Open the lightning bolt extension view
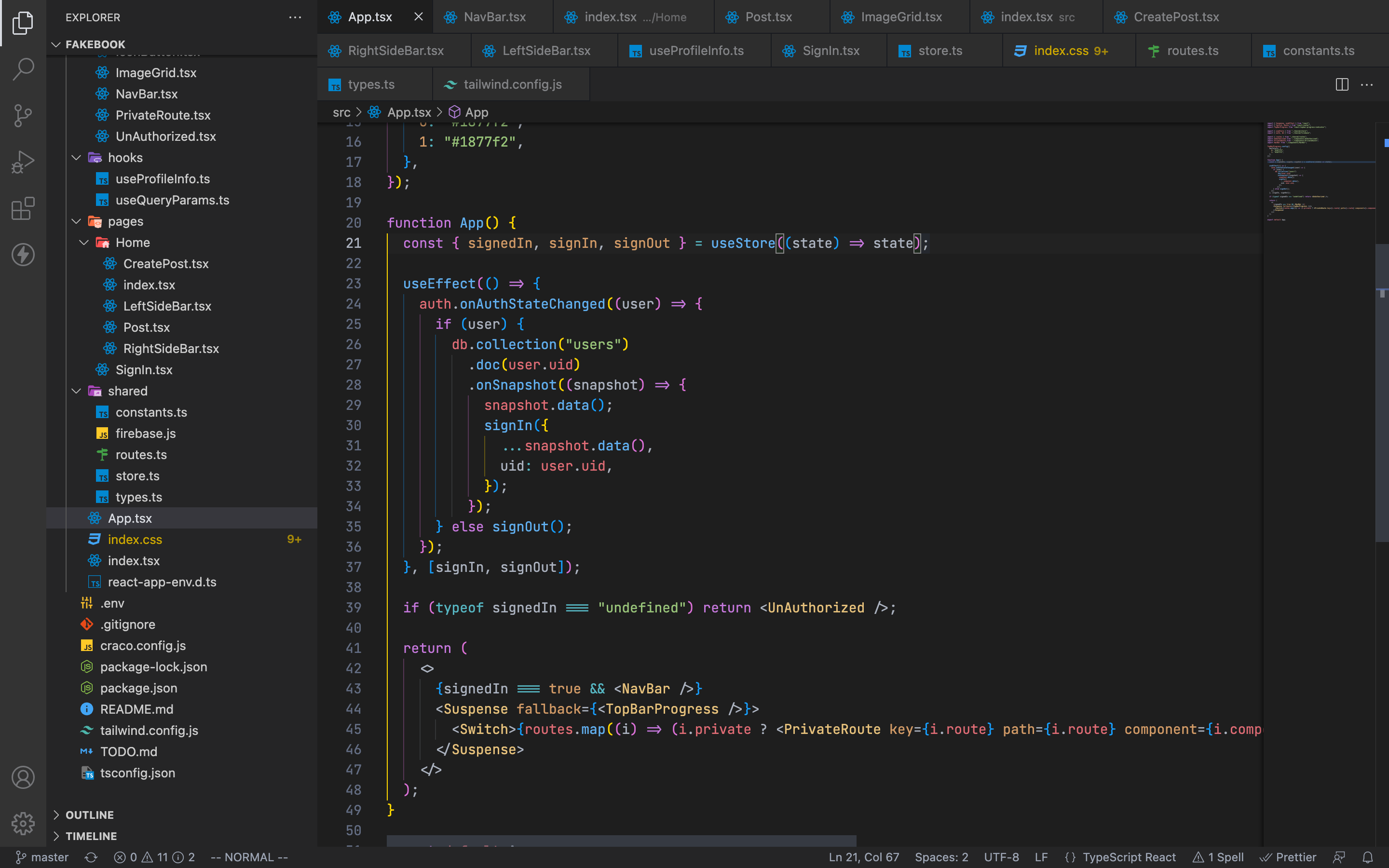The height and width of the screenshot is (868, 1389). [x=23, y=254]
